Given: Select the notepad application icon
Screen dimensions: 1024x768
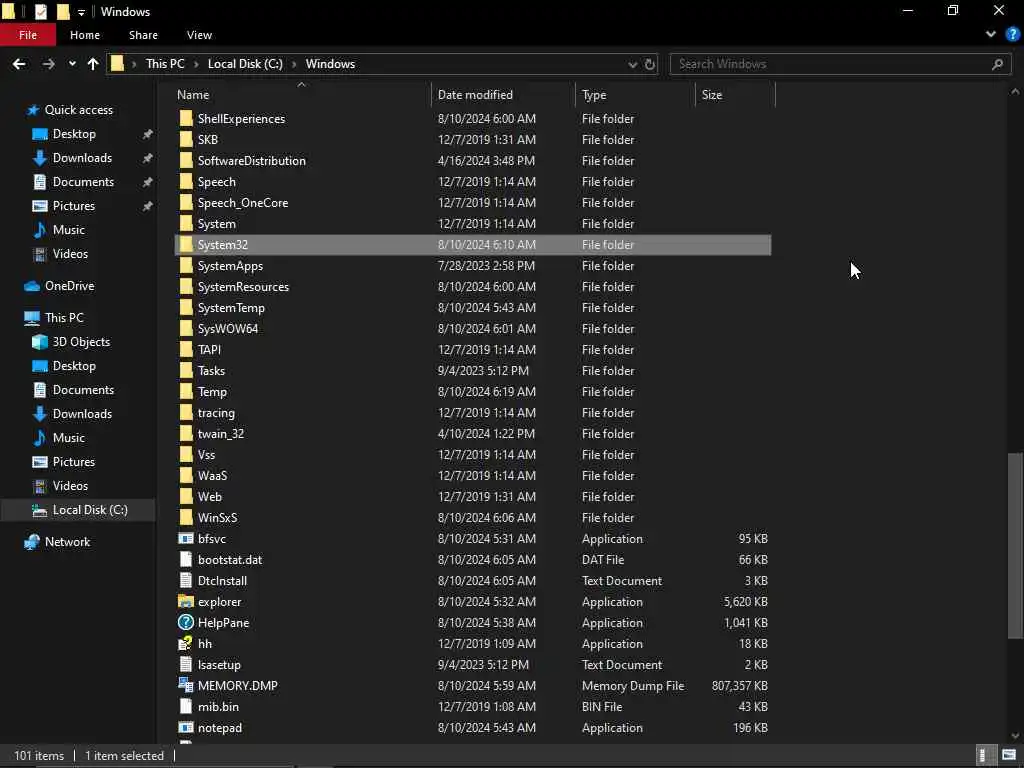Looking at the screenshot, I should [186, 728].
